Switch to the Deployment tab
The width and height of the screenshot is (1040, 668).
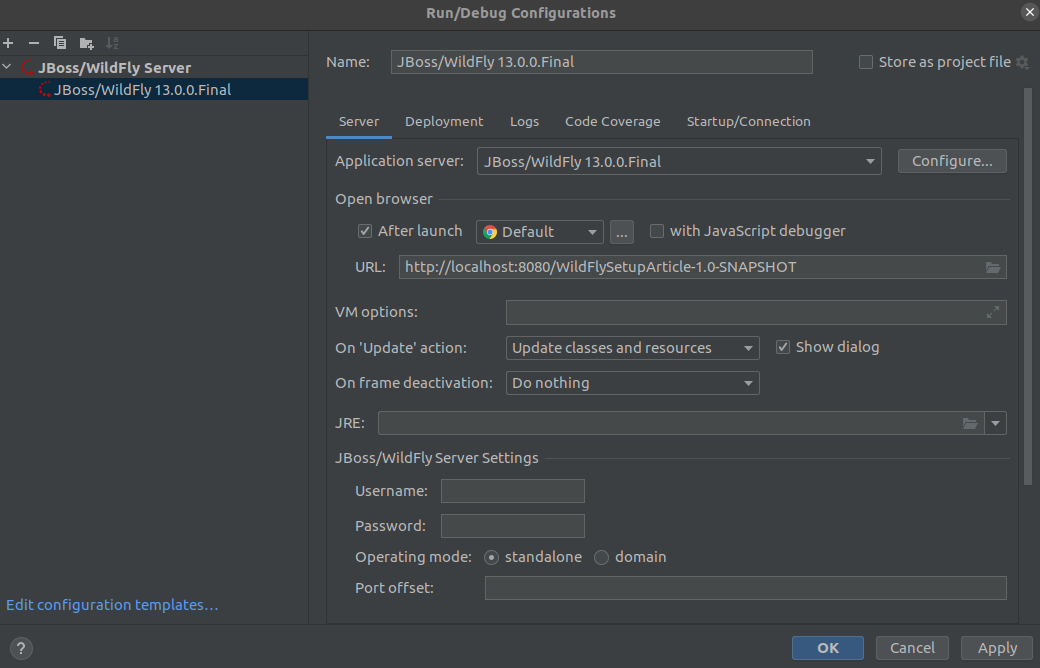click(x=444, y=121)
